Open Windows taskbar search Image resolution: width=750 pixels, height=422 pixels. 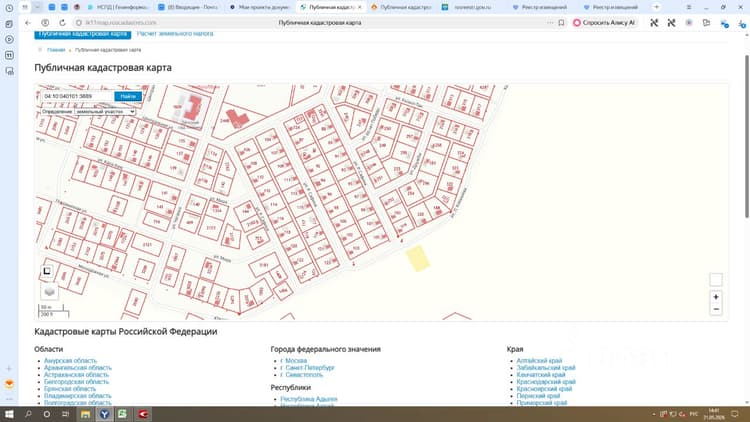point(28,414)
